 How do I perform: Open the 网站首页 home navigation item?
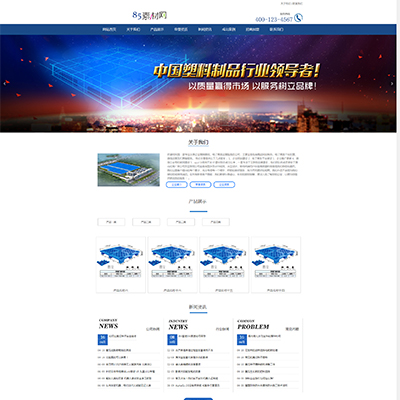click(109, 29)
